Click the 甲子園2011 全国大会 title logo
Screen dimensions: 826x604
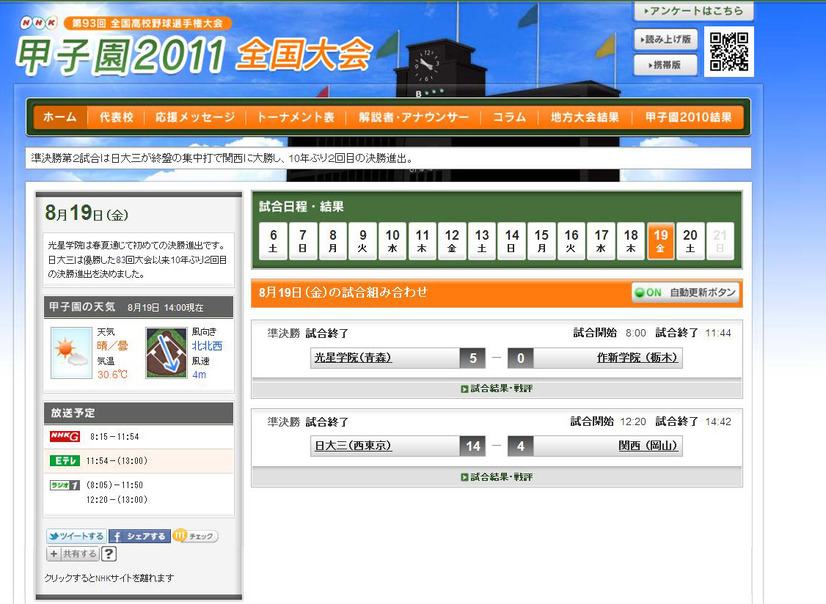193,54
